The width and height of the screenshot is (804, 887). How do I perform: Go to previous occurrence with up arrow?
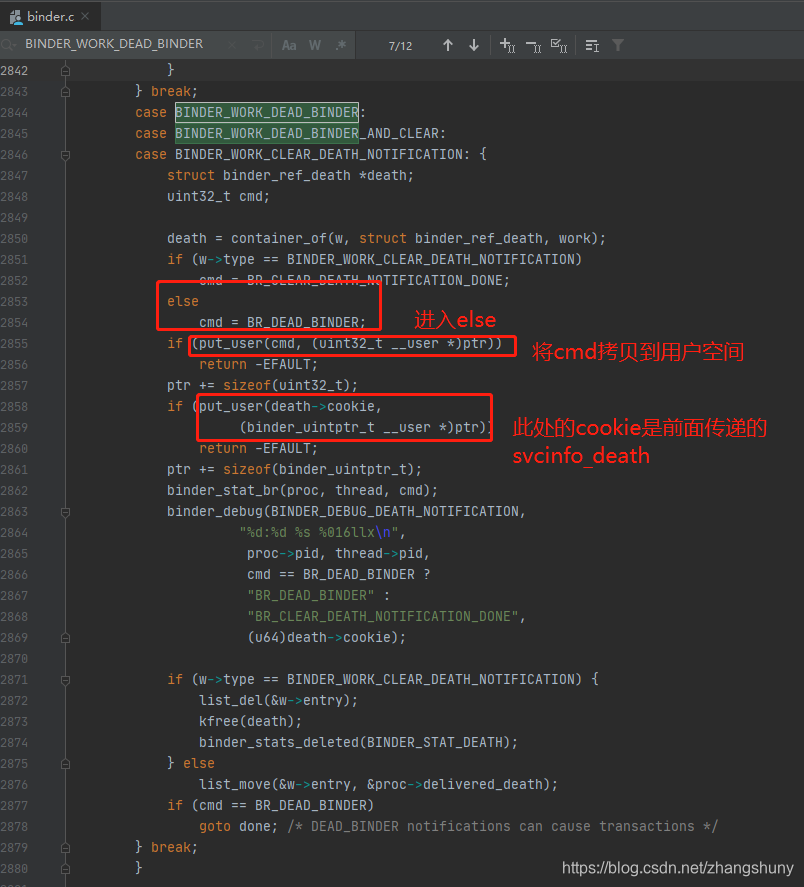(448, 45)
